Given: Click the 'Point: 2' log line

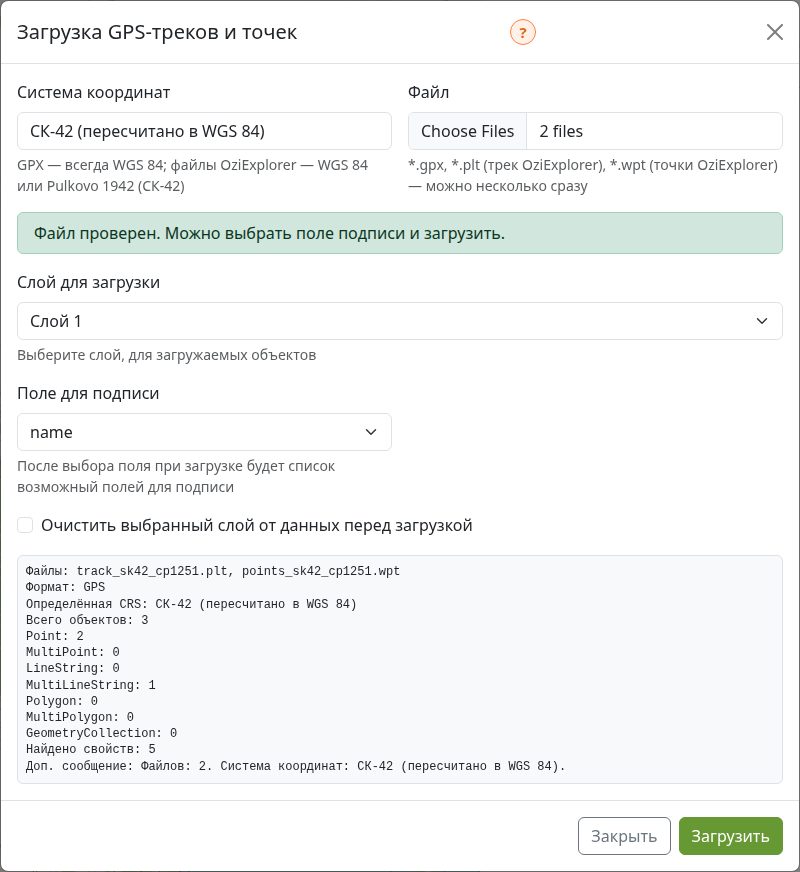Looking at the screenshot, I should (x=54, y=636).
